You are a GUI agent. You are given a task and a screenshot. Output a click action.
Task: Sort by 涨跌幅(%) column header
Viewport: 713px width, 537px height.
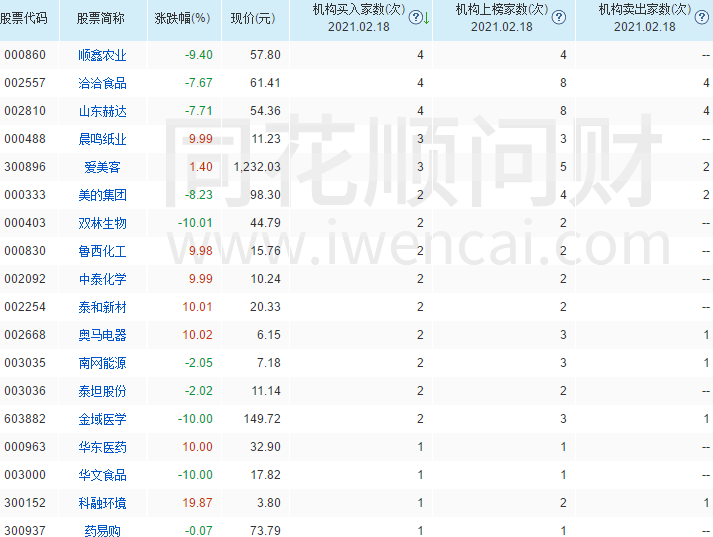(182, 19)
